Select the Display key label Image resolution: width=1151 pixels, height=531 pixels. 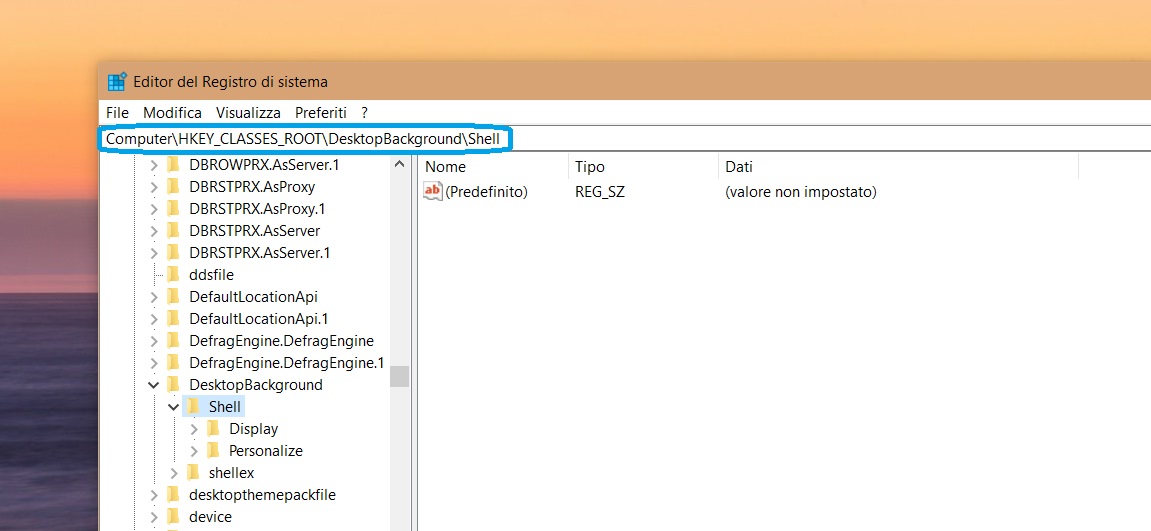(x=253, y=429)
